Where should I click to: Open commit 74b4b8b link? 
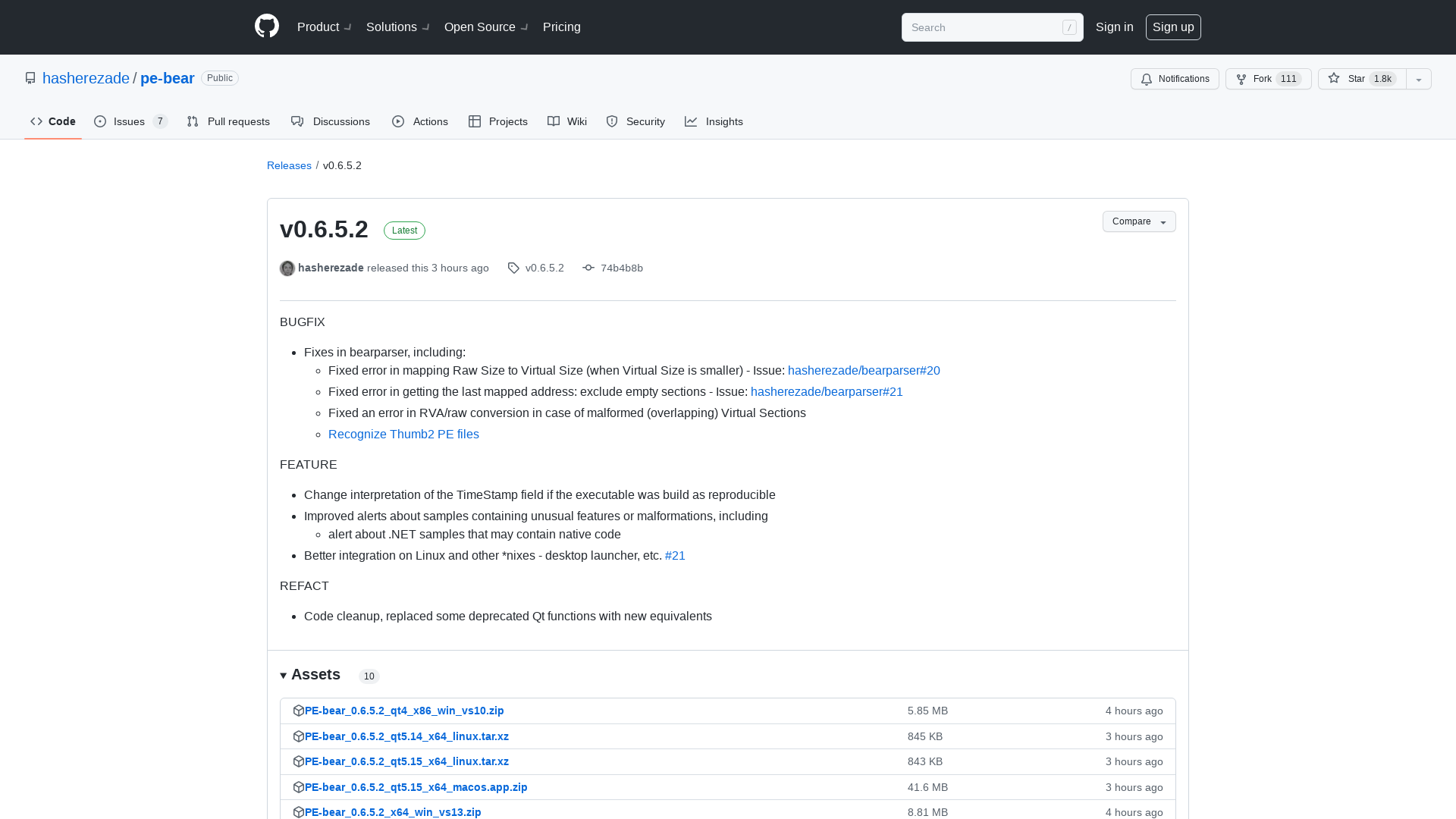[622, 268]
